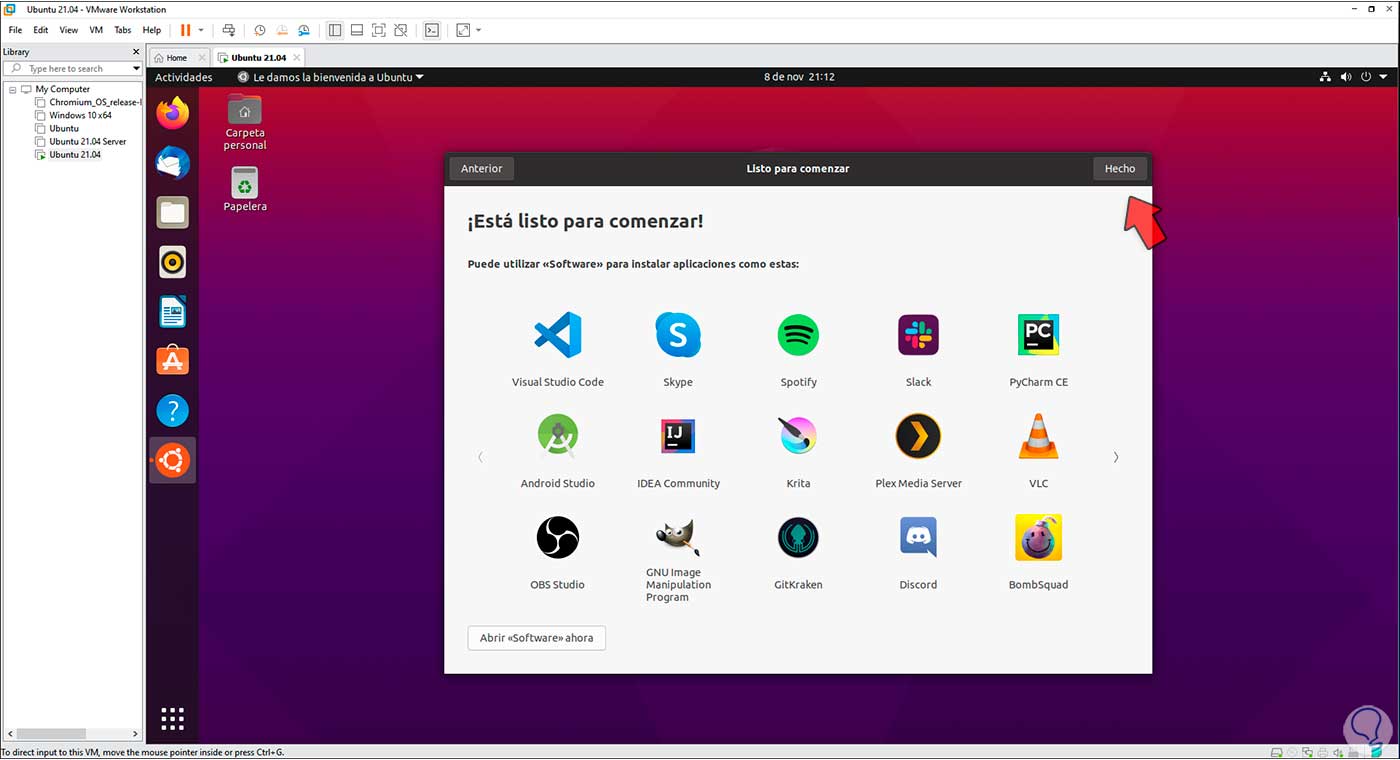Click the Ubuntu welcome icon in the dock
Image resolution: width=1400 pixels, height=760 pixels.
click(x=173, y=460)
